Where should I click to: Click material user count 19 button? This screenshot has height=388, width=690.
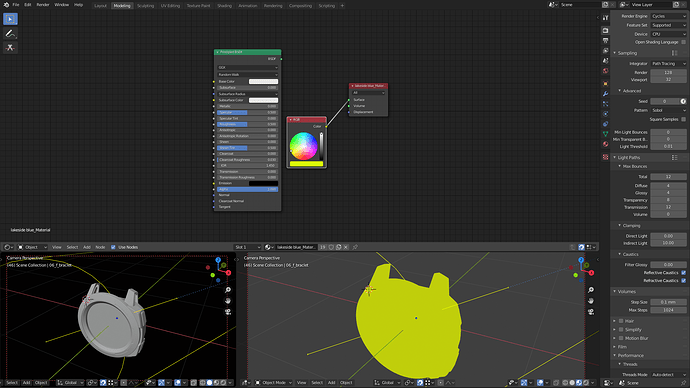pos(323,247)
